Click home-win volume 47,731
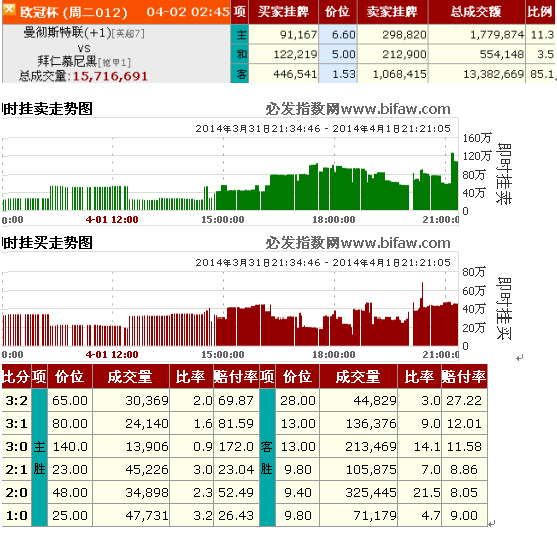Screen dimensions: 557x533 [147, 516]
